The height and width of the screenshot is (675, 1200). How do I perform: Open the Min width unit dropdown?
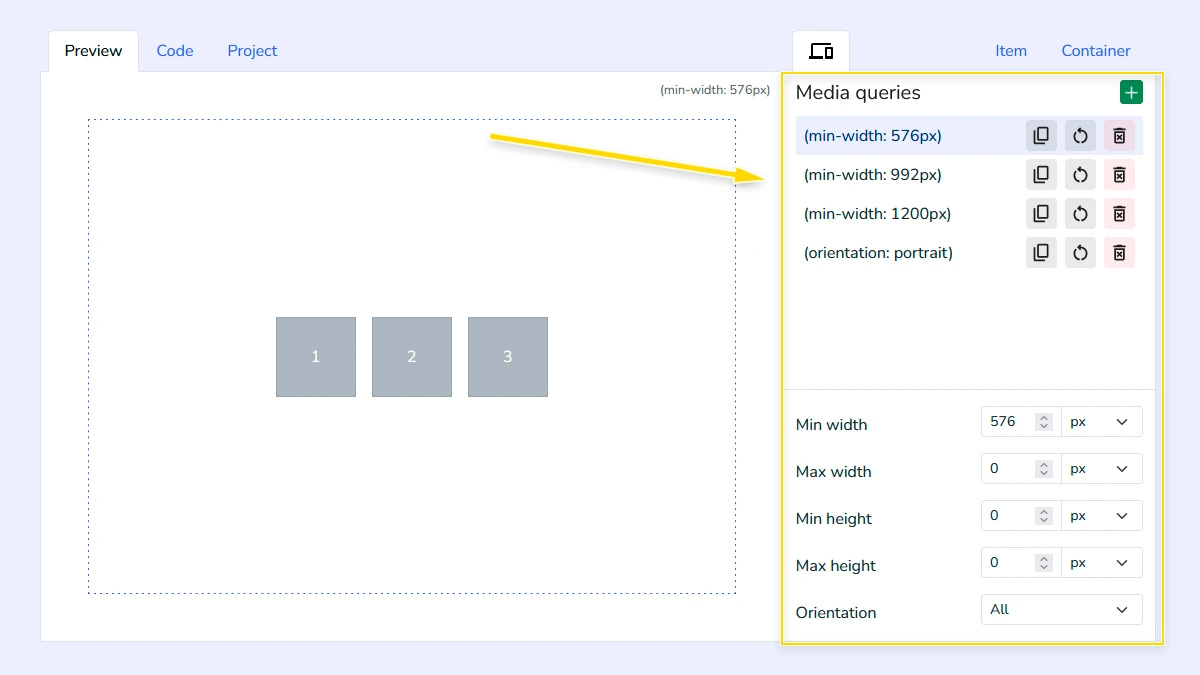(1101, 421)
